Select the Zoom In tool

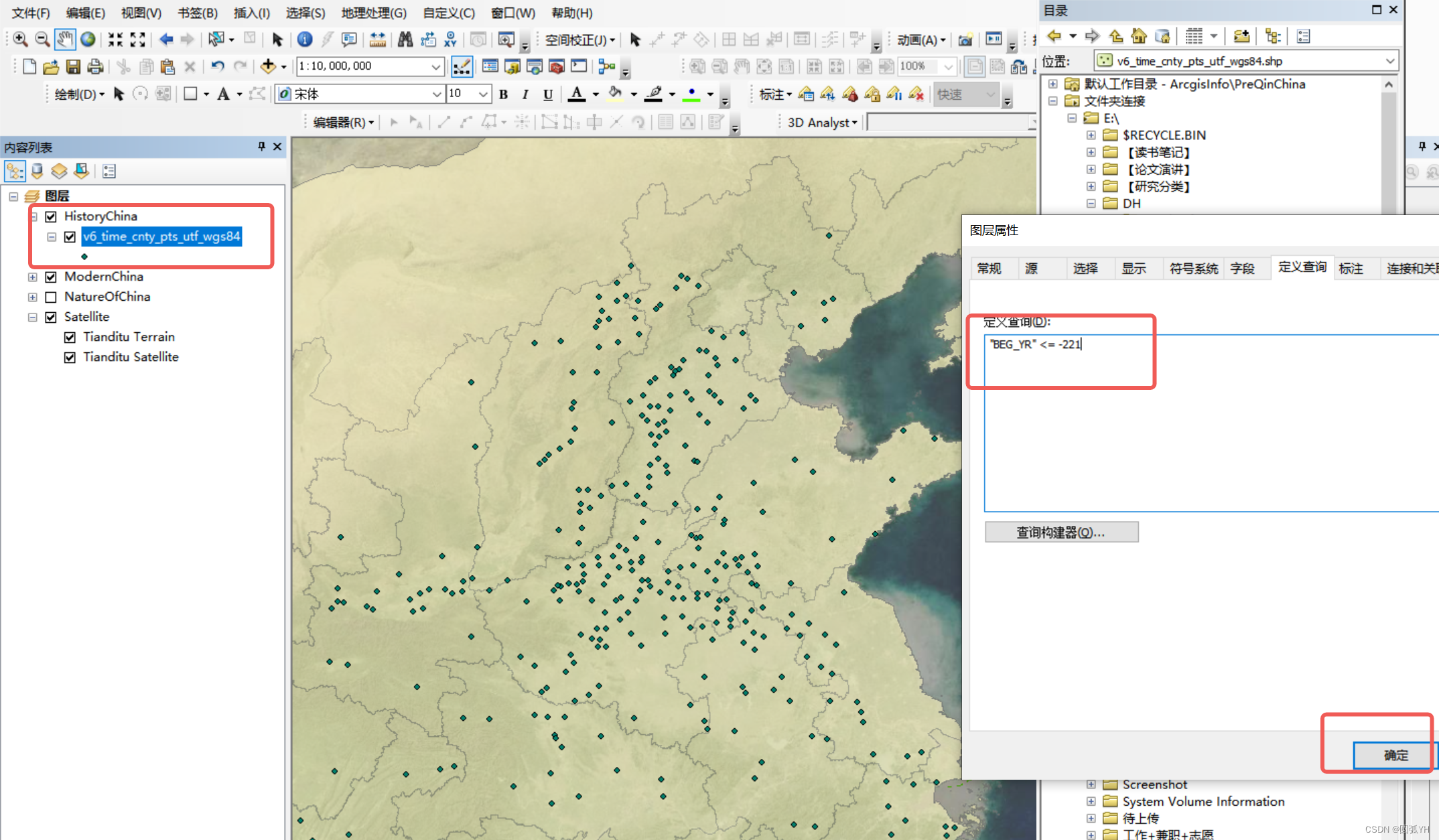pos(20,40)
